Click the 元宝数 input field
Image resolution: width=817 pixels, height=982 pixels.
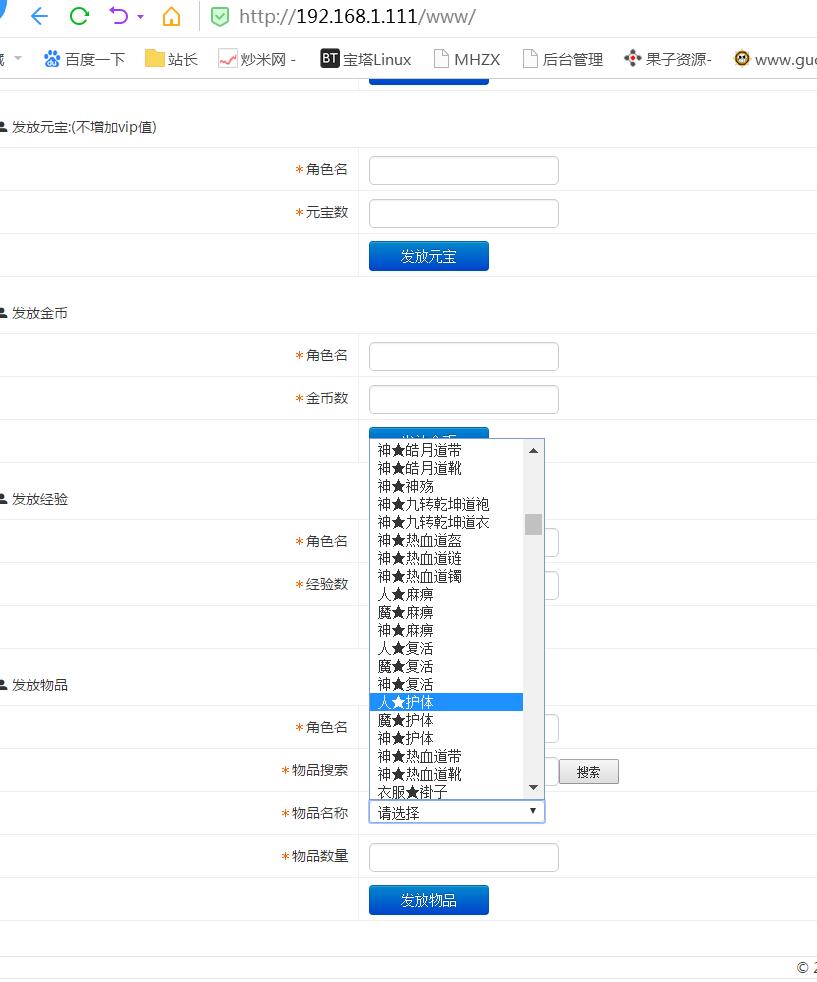point(463,213)
